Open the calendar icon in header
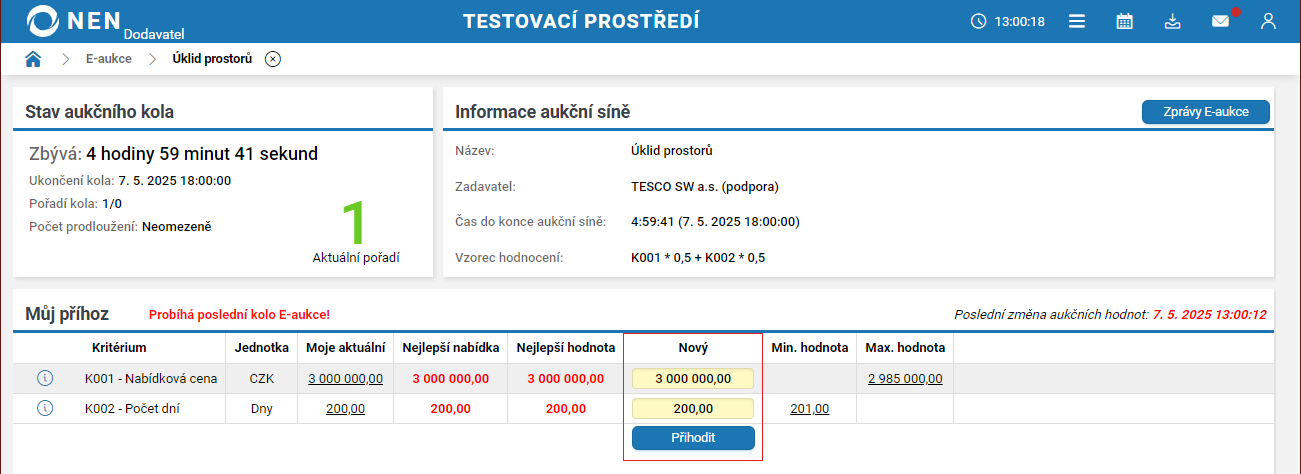The image size is (1301, 474). 1125,21
